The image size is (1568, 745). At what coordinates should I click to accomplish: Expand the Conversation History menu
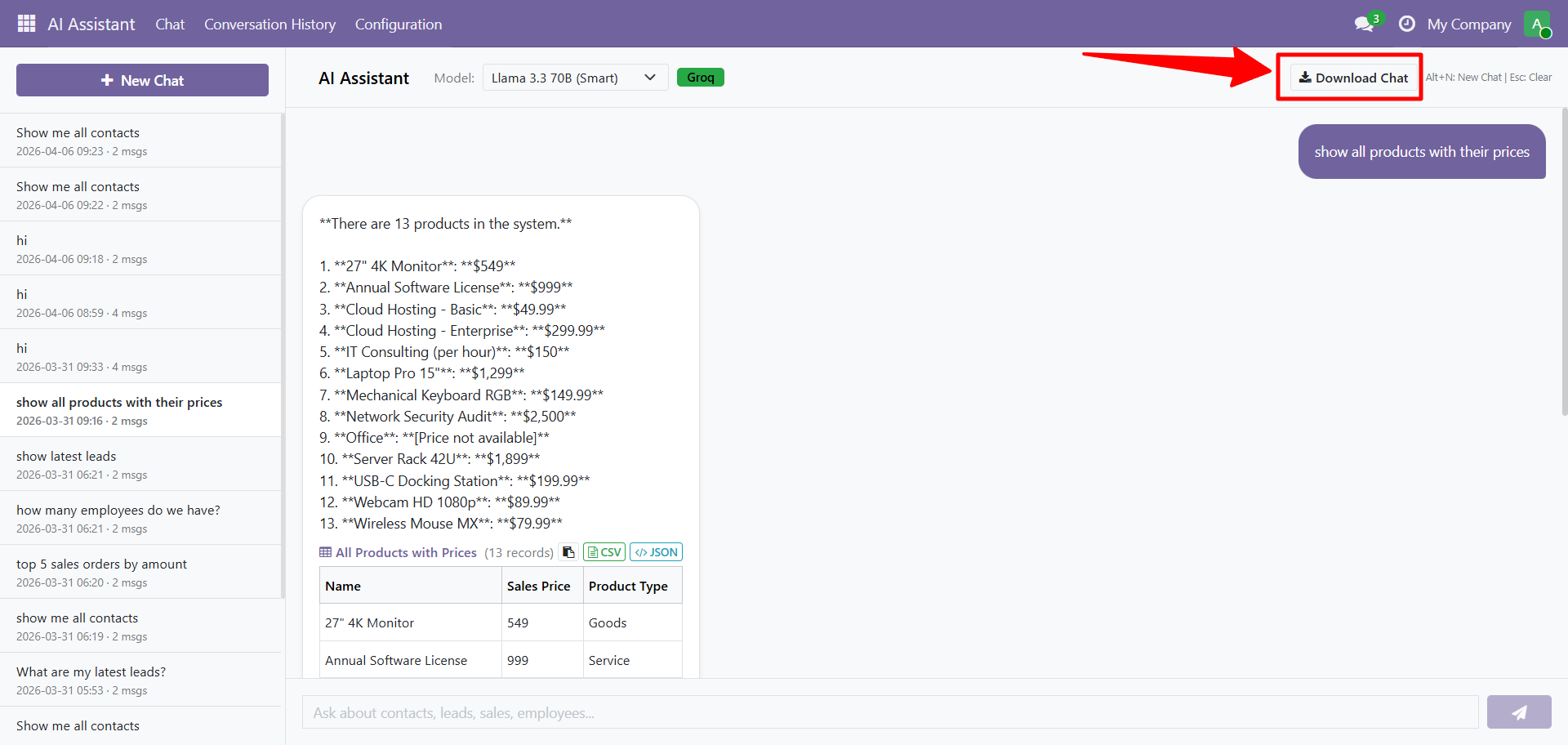click(269, 25)
